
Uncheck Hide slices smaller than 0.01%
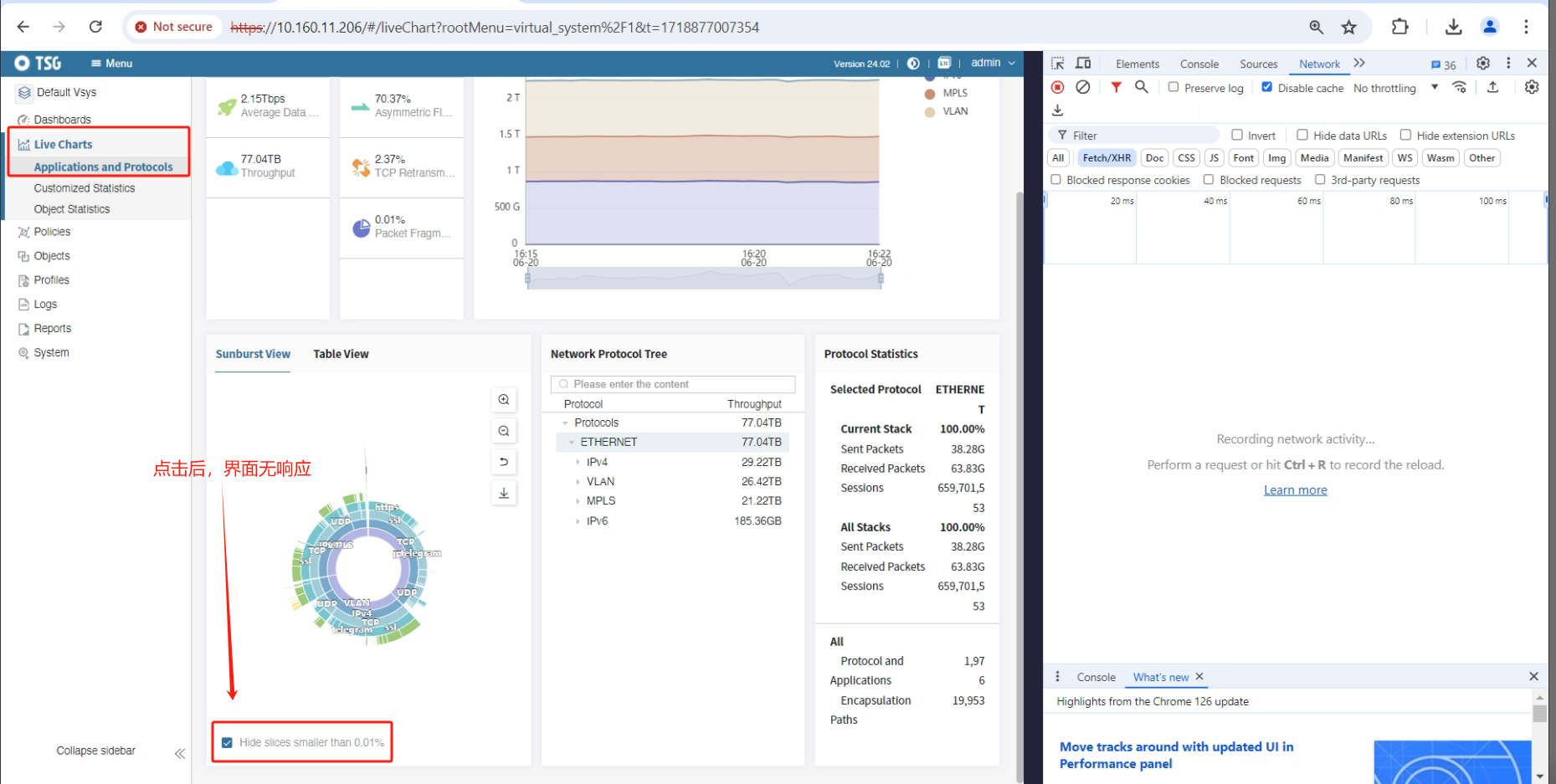[227, 742]
